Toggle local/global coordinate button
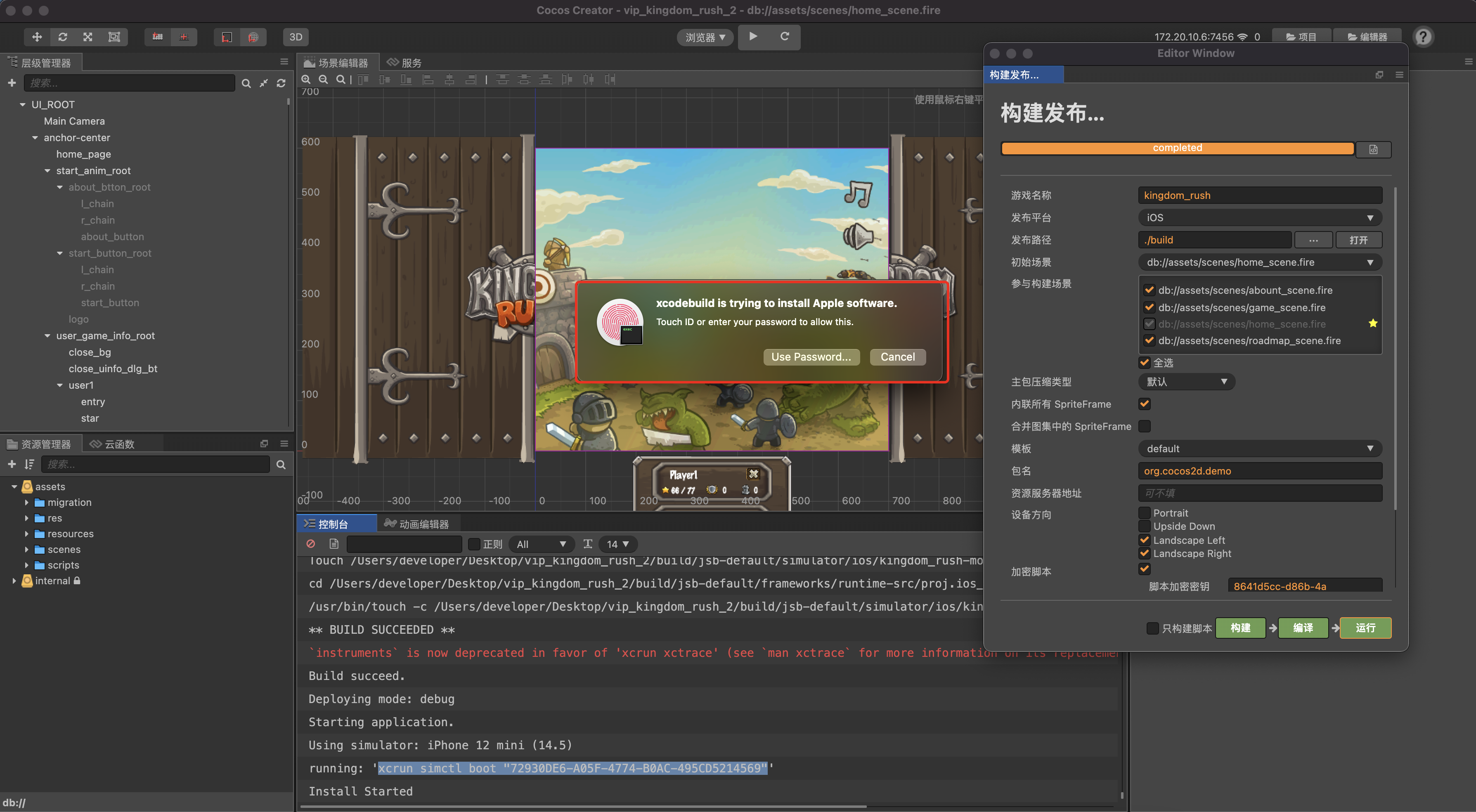This screenshot has width=1476, height=812. coord(253,37)
